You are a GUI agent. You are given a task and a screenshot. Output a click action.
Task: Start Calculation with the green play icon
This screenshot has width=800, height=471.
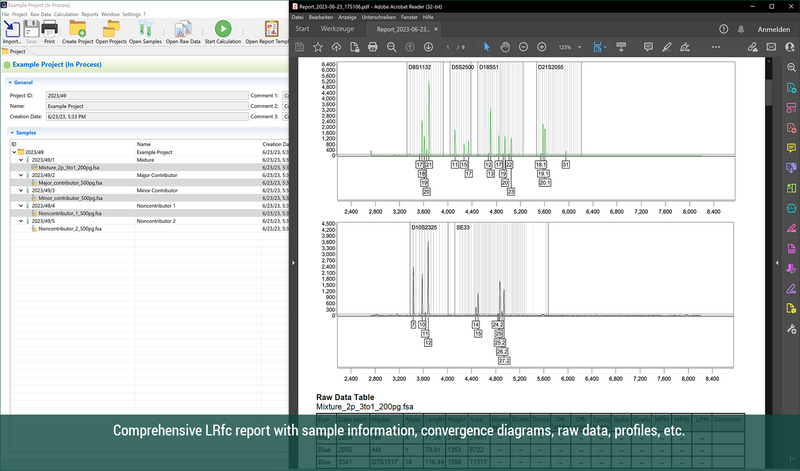click(223, 29)
